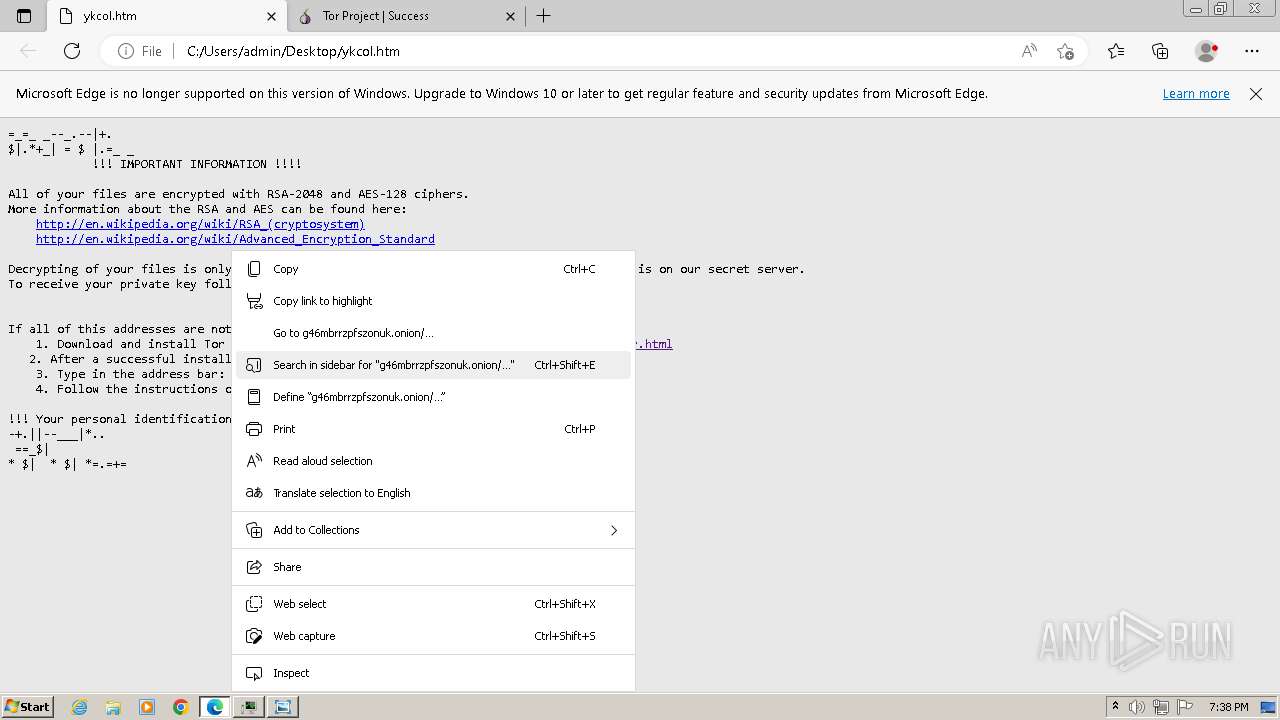
Task: Click the Web capture icon
Action: (x=254, y=636)
